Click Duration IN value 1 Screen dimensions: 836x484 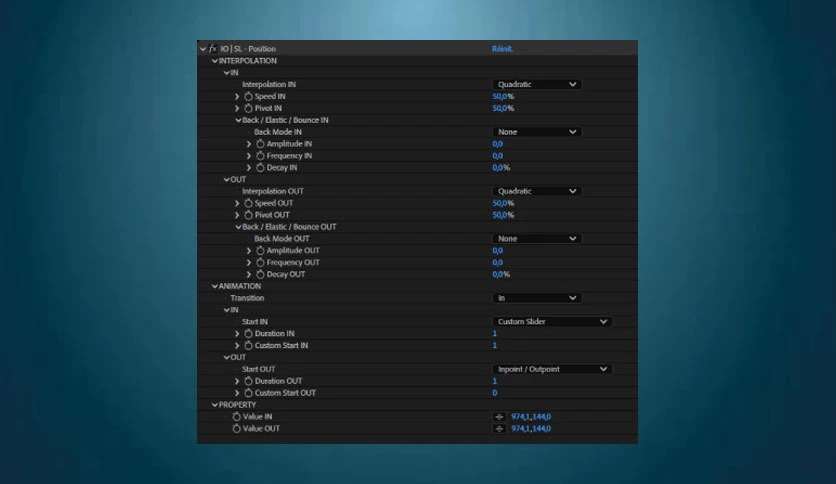495,334
